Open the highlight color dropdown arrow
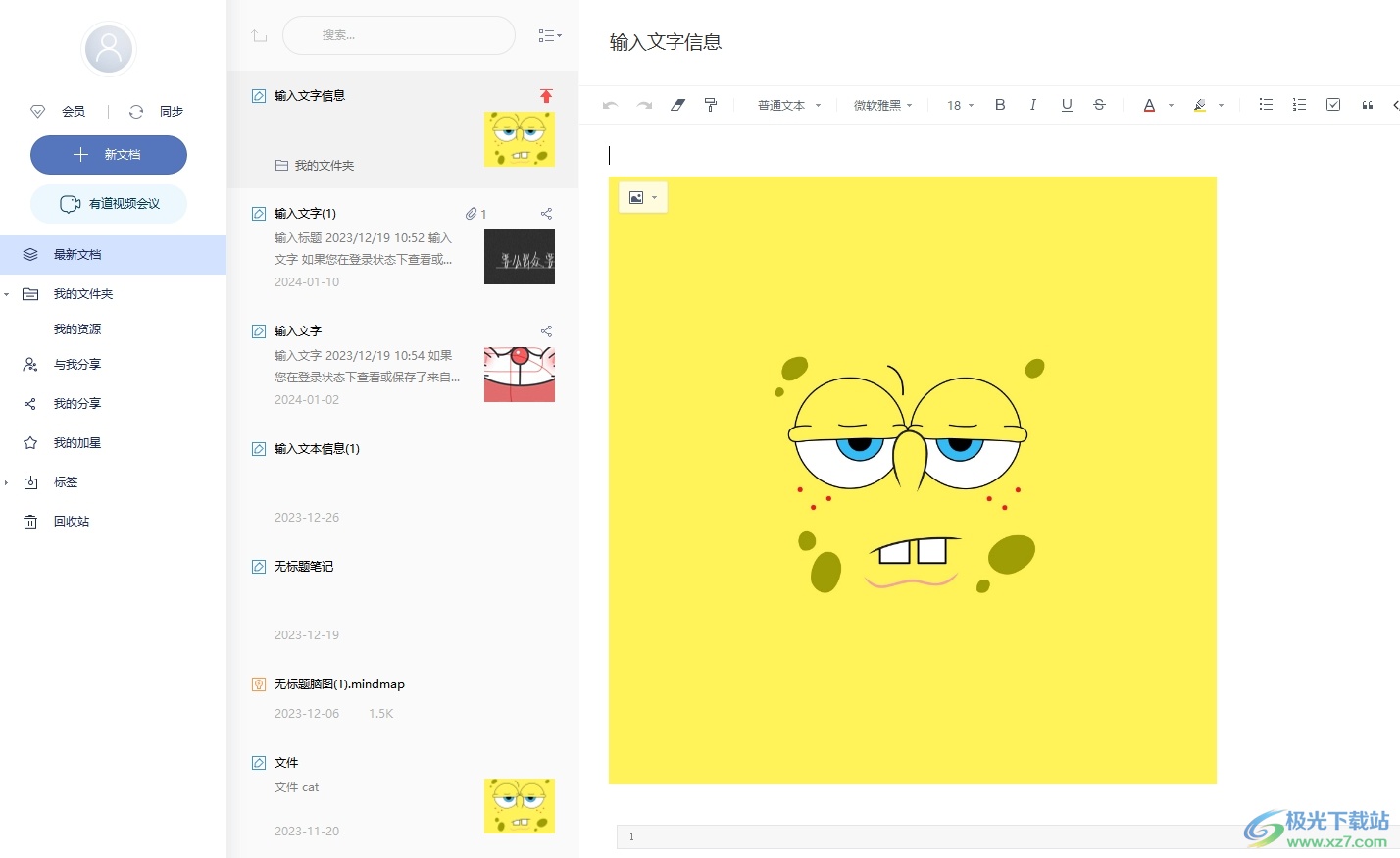Screen dimensions: 1400x858 pos(1221,105)
